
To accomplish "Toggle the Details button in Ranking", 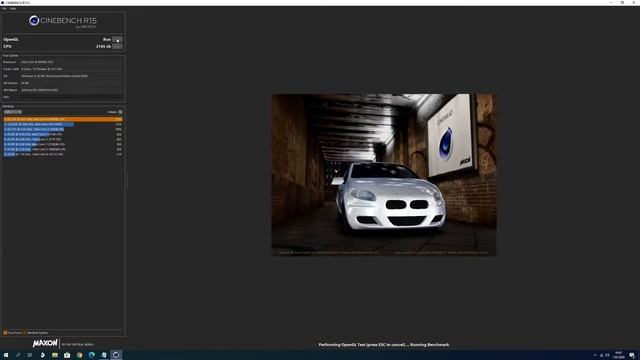I will pos(120,112).
